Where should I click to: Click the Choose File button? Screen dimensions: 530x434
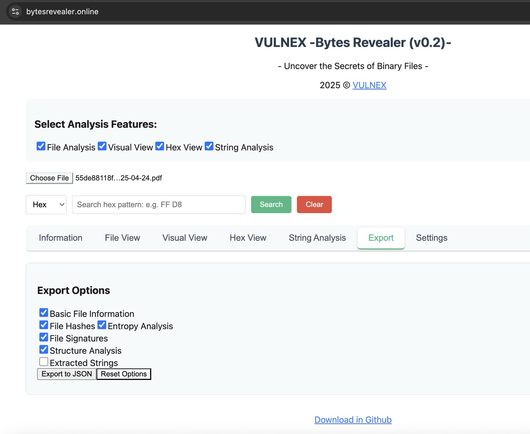pos(49,178)
